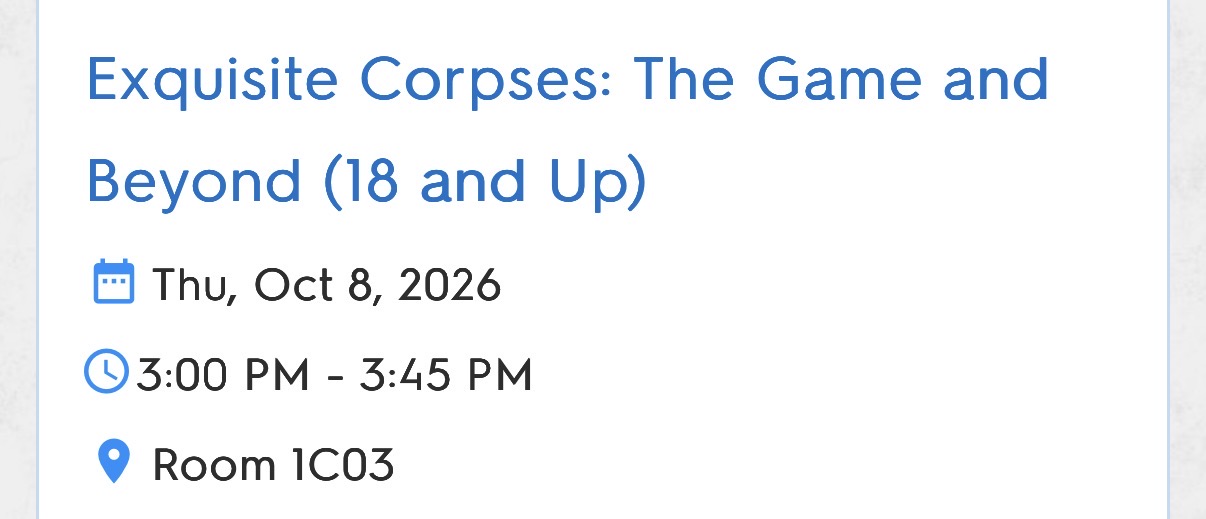
Task: Click the calendar icon beside the date
Action: [113, 281]
